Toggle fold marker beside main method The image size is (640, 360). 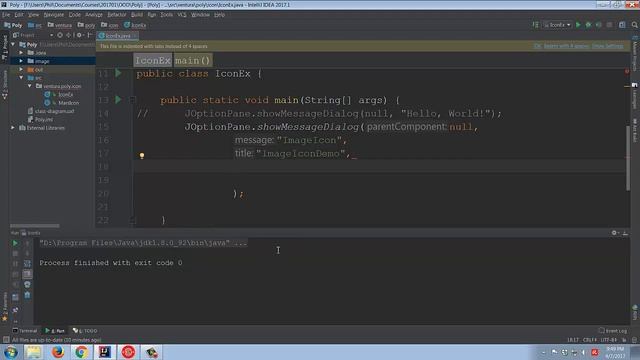coord(132,100)
